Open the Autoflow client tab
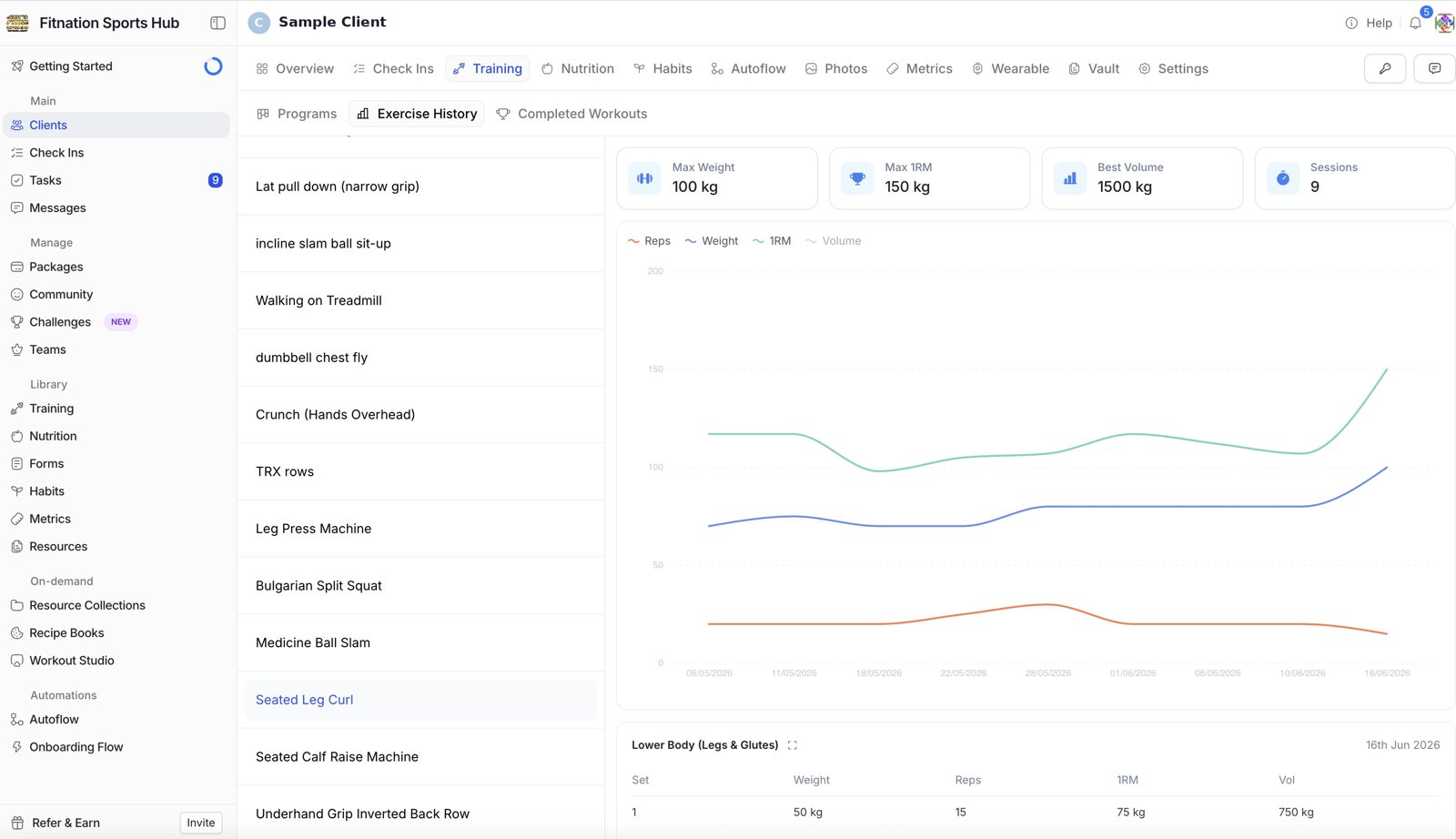 pos(748,68)
